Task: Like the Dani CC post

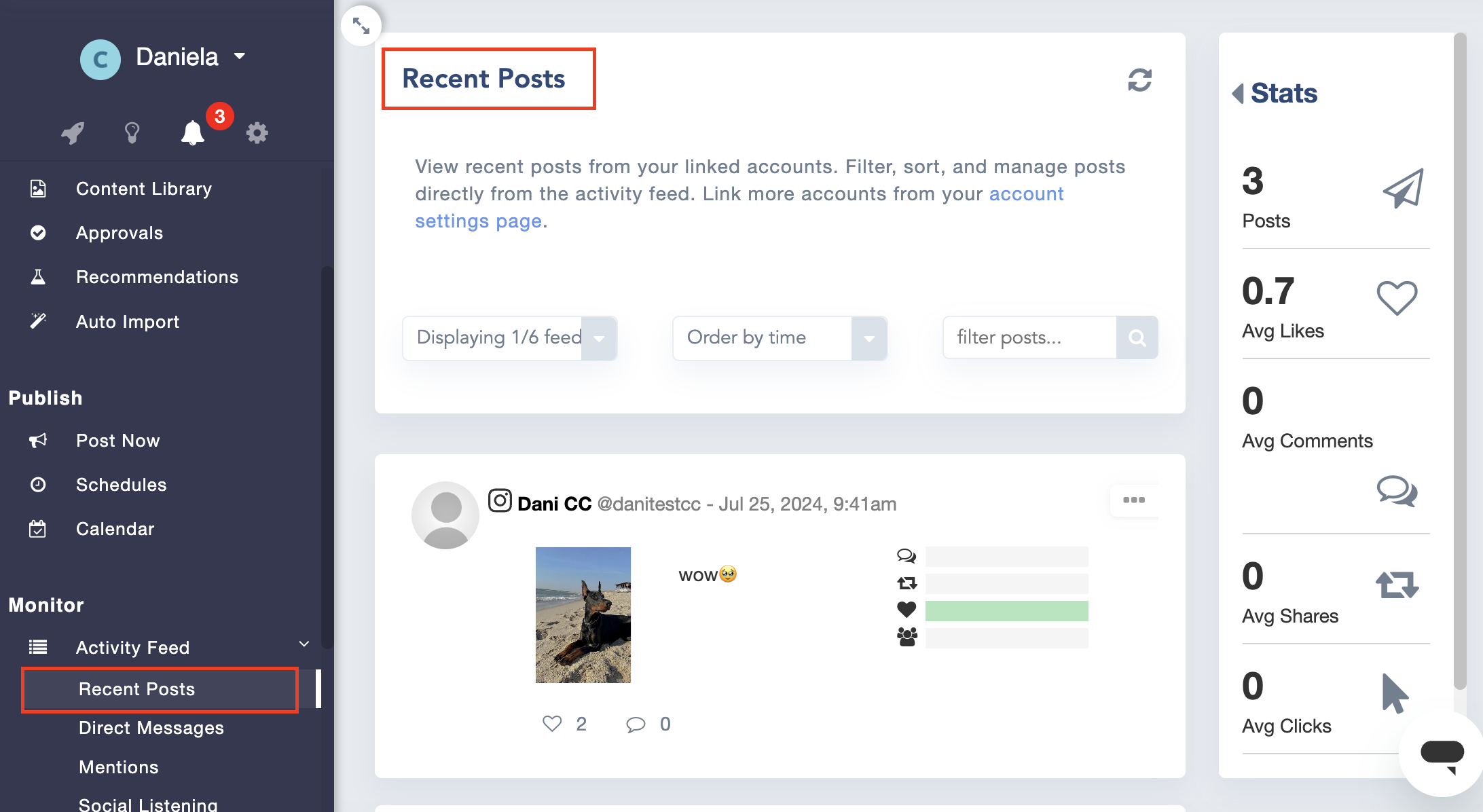Action: click(551, 724)
